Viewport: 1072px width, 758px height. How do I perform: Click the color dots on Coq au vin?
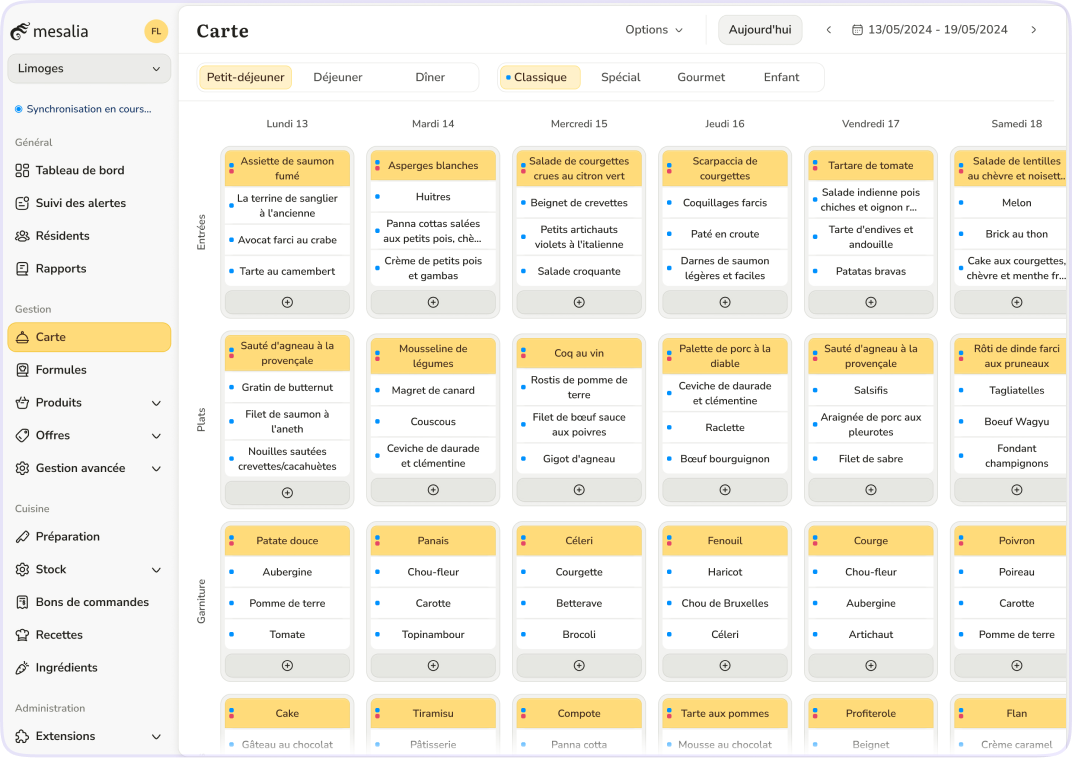(x=523, y=353)
